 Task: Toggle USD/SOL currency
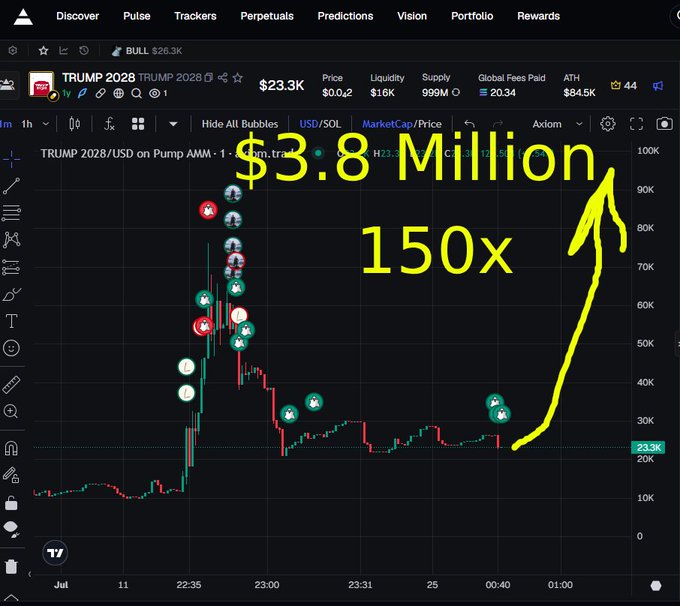(320, 124)
